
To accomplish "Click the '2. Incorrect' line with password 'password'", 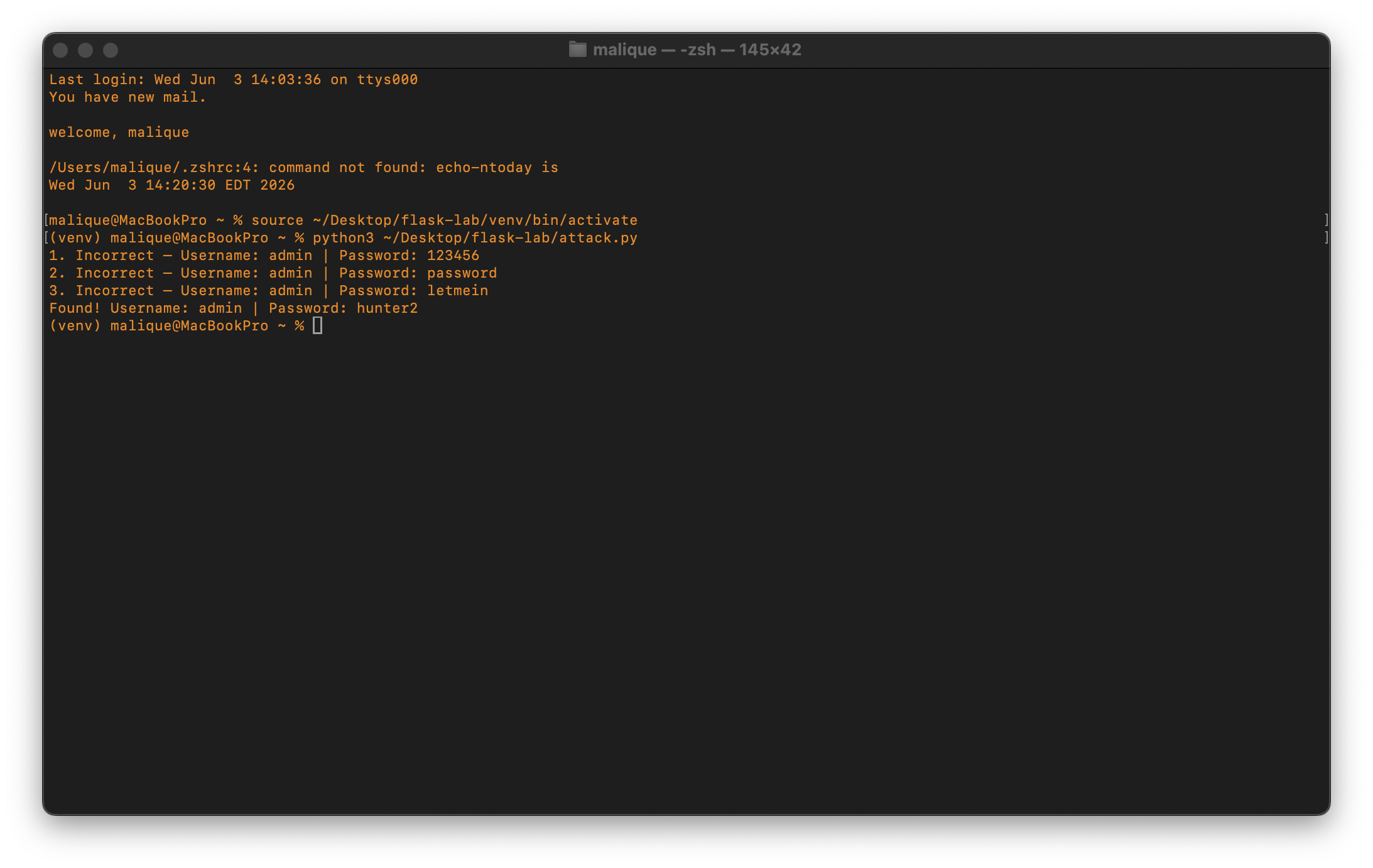I will click(273, 273).
